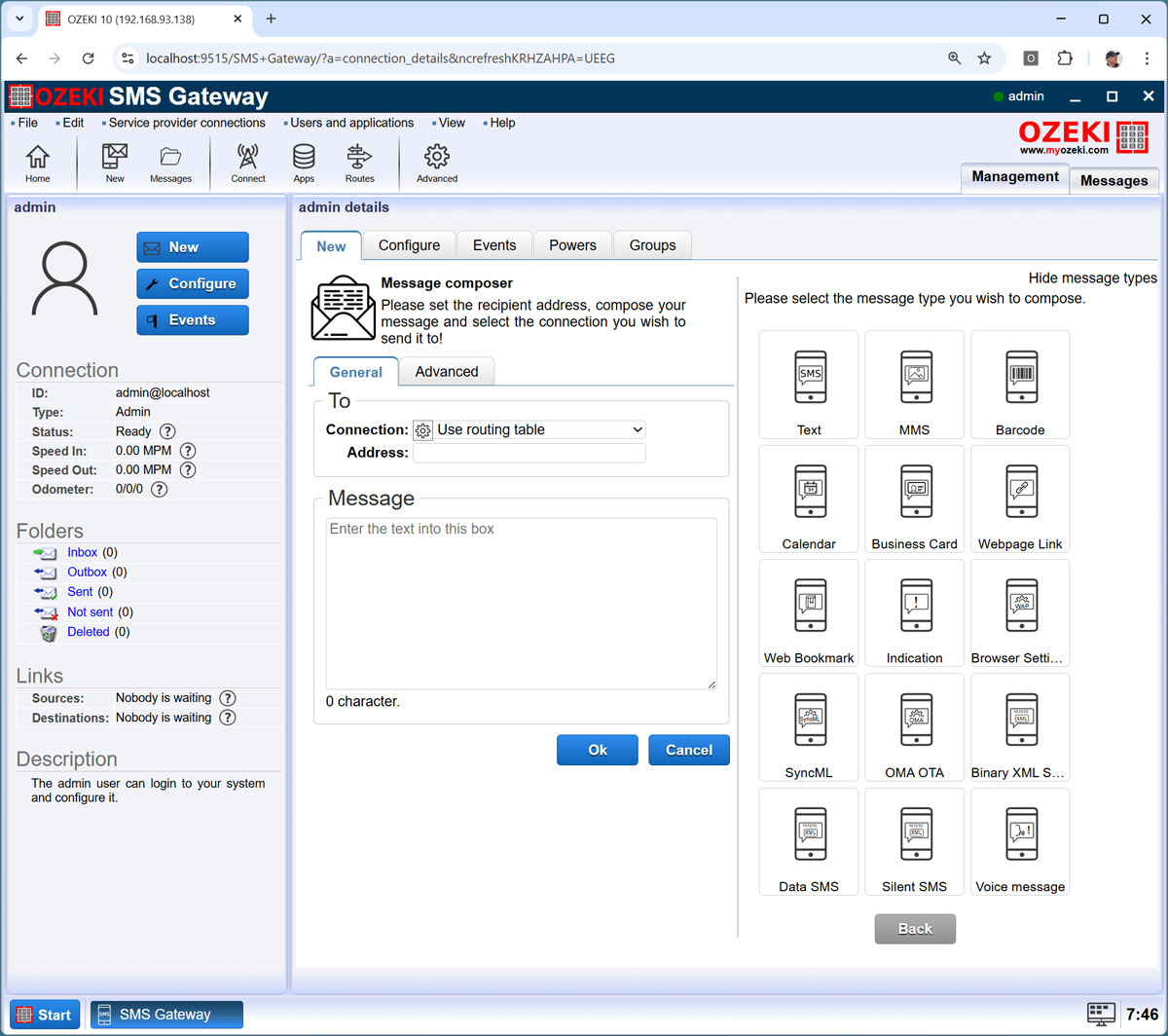Viewport: 1168px width, 1036px height.
Task: Select the Barcode message type
Action: pyautogui.click(x=1020, y=385)
